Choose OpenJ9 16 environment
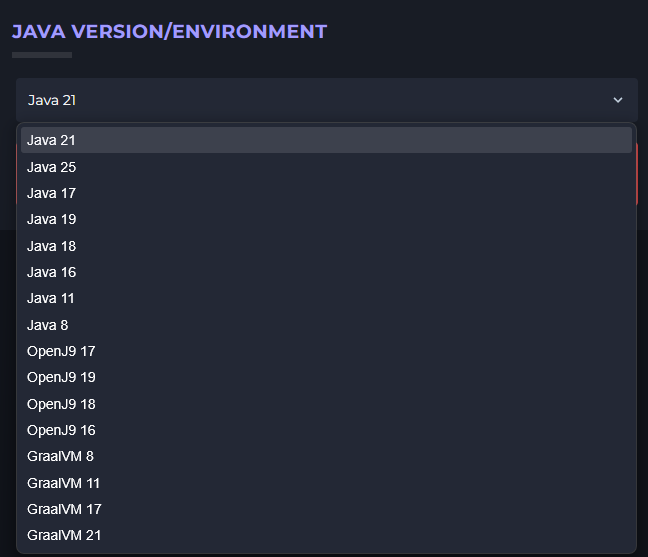This screenshot has height=557, width=648. point(61,430)
